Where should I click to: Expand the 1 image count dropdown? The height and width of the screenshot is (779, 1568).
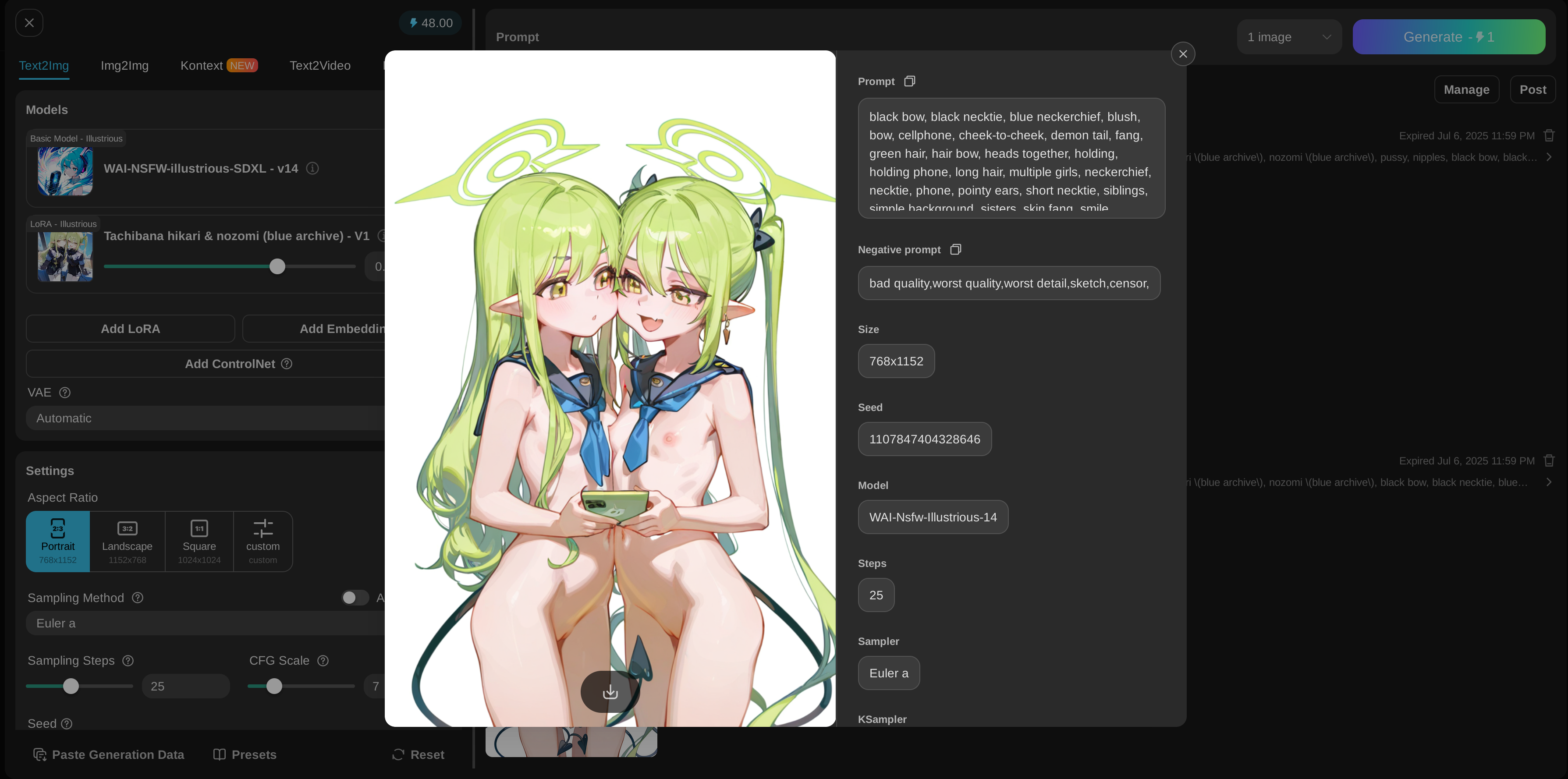click(x=1289, y=37)
